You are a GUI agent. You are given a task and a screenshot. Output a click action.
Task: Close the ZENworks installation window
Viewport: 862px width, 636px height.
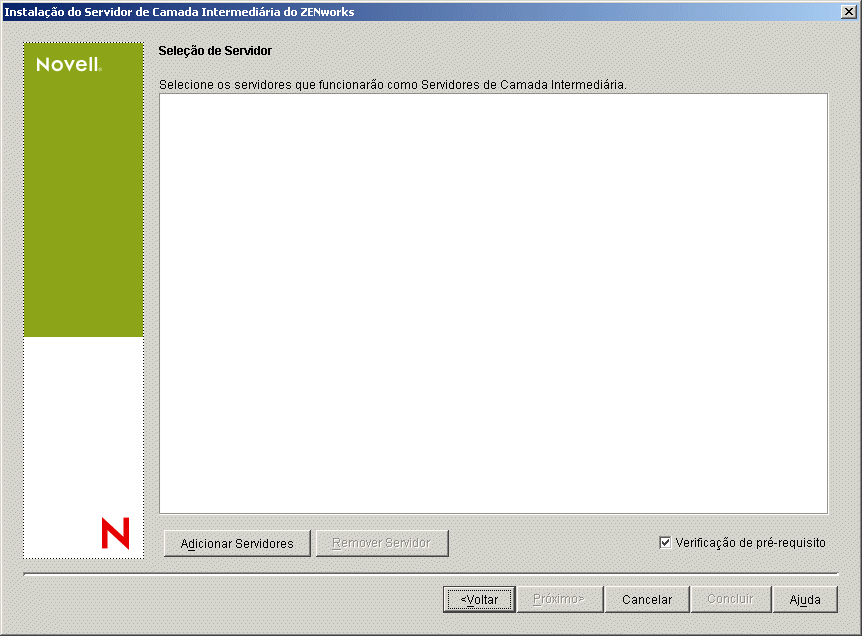pyautogui.click(x=848, y=12)
